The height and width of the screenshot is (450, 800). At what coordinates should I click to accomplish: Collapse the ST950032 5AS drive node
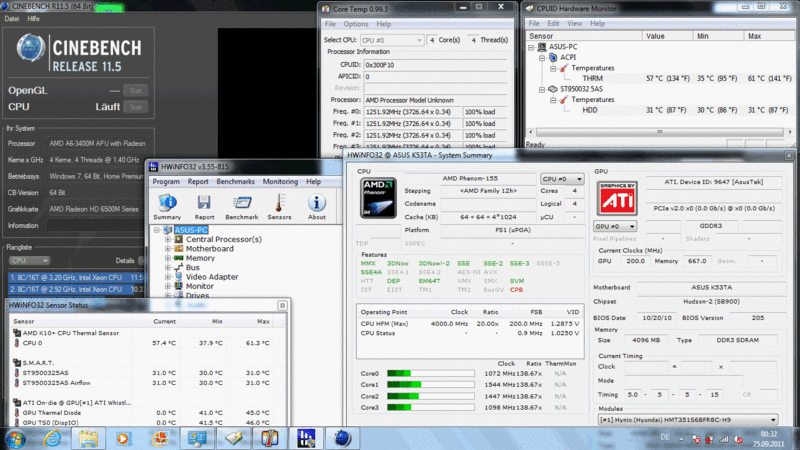[542, 89]
